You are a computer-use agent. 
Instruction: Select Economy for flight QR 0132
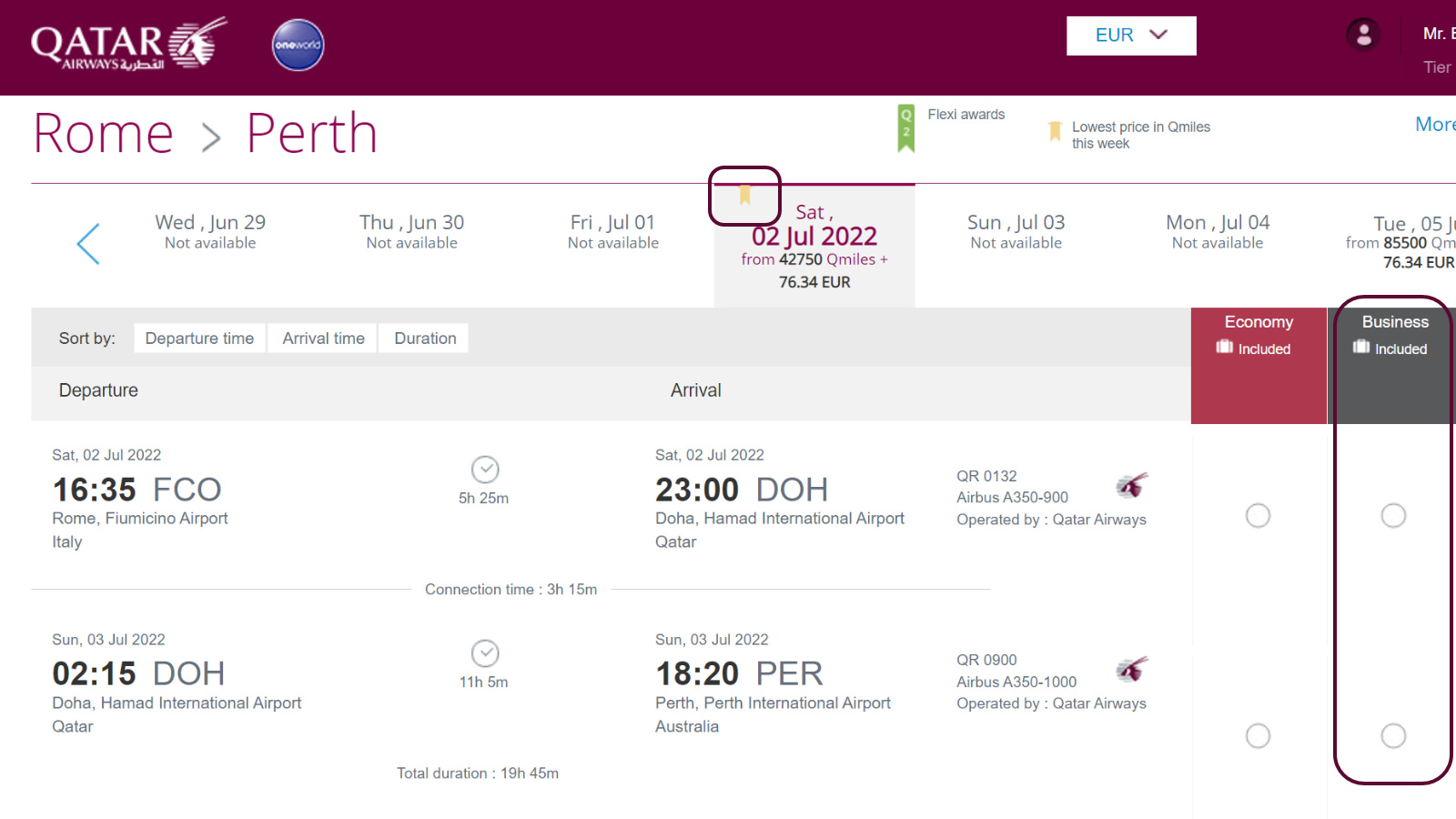point(1258,516)
